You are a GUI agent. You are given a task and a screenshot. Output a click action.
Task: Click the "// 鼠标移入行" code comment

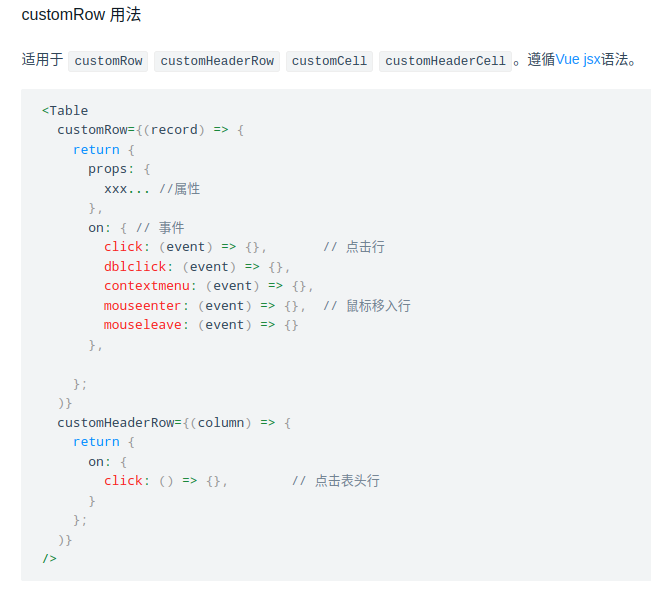[x=366, y=305]
